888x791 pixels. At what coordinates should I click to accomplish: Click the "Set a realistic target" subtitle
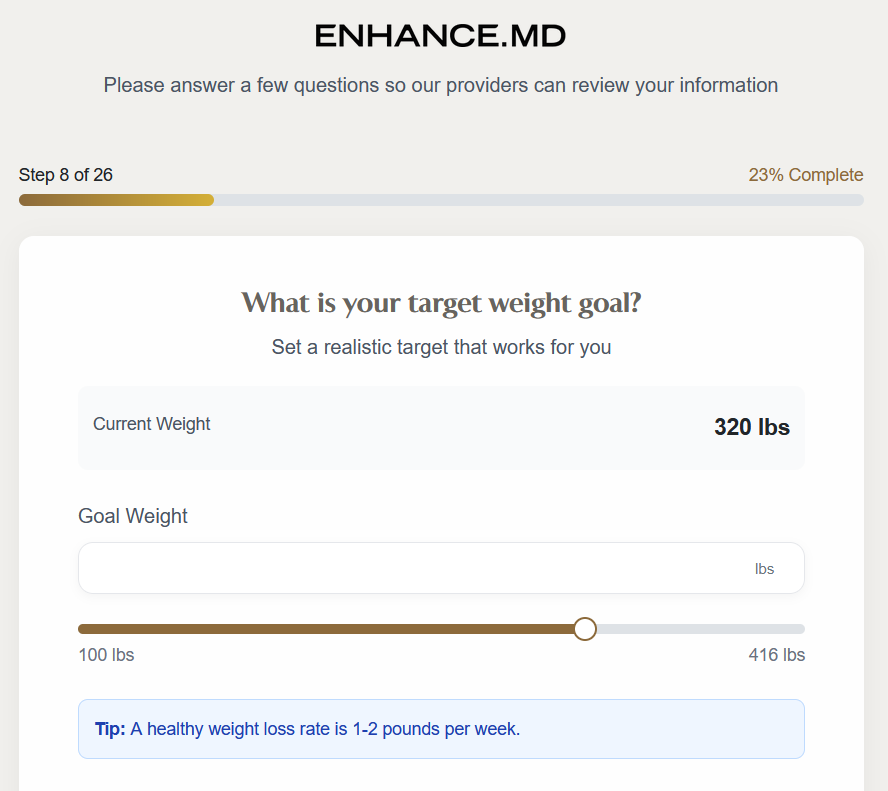(x=441, y=348)
